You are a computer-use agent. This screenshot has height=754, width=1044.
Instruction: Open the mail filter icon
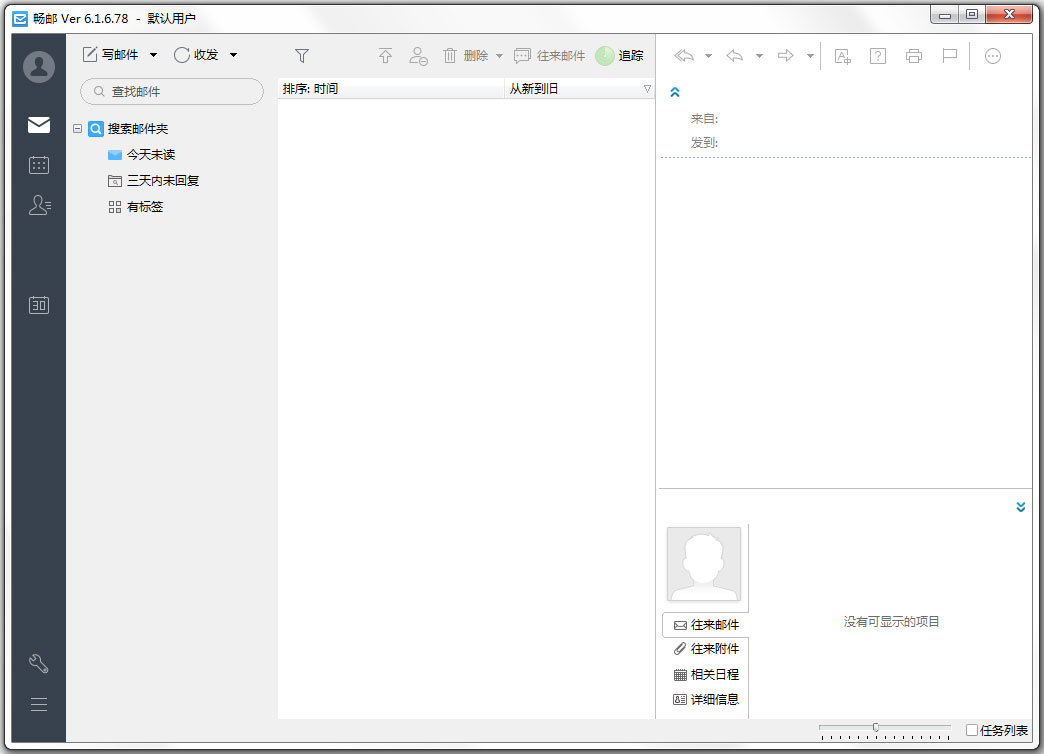(x=301, y=55)
